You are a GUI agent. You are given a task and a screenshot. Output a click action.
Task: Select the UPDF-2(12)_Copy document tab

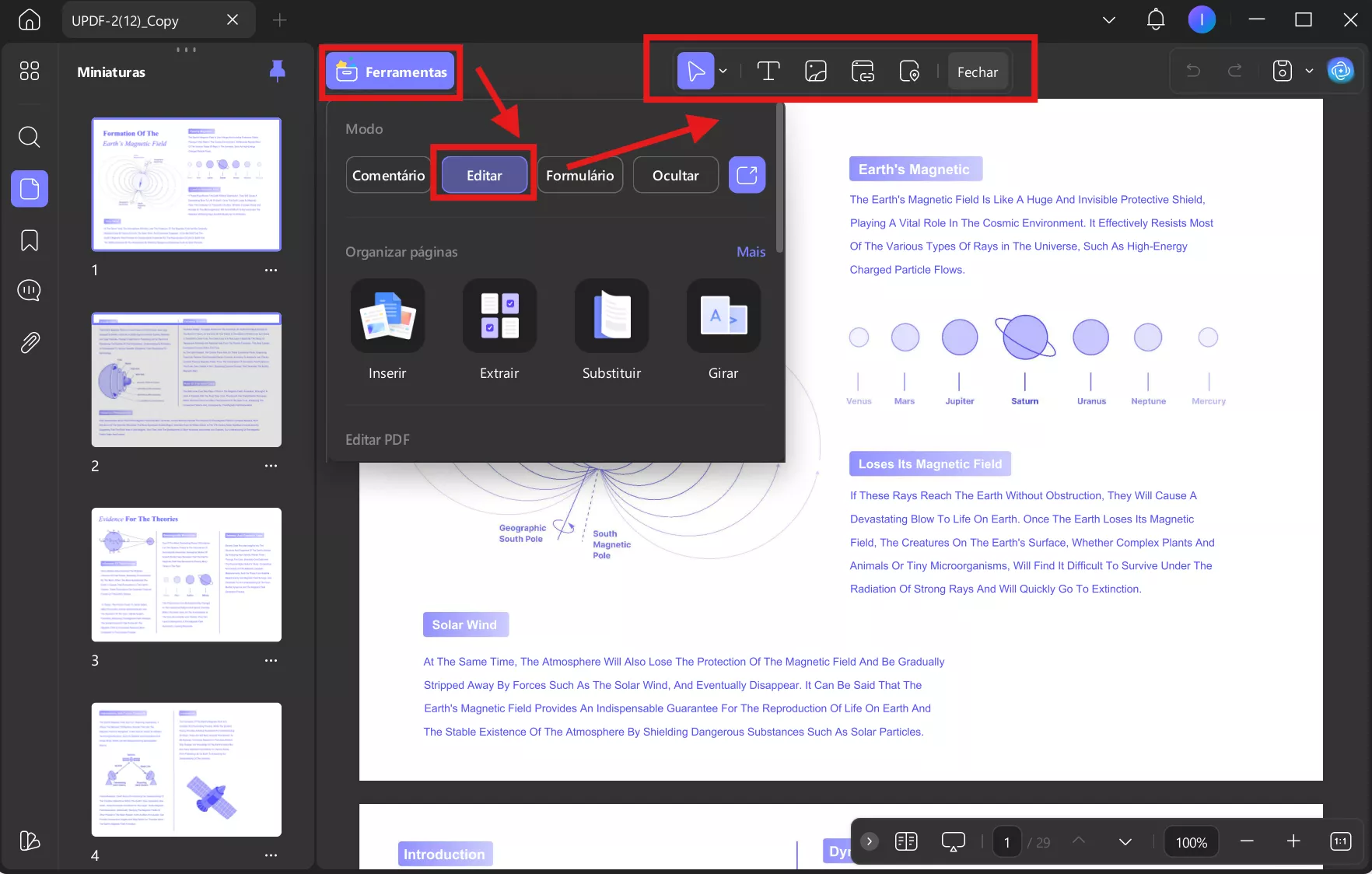[x=140, y=19]
